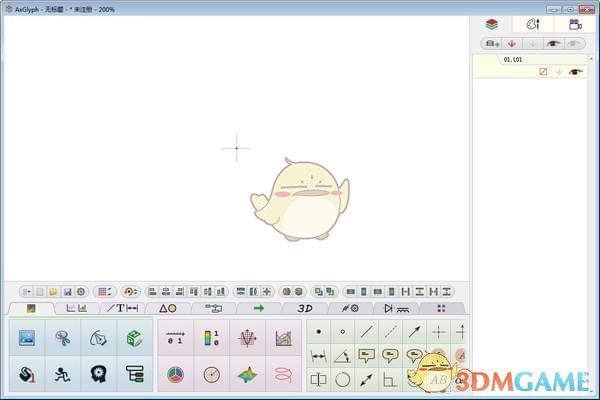Screen dimensions: 600x400
Task: Insert the area curve chart
Action: click(283, 338)
